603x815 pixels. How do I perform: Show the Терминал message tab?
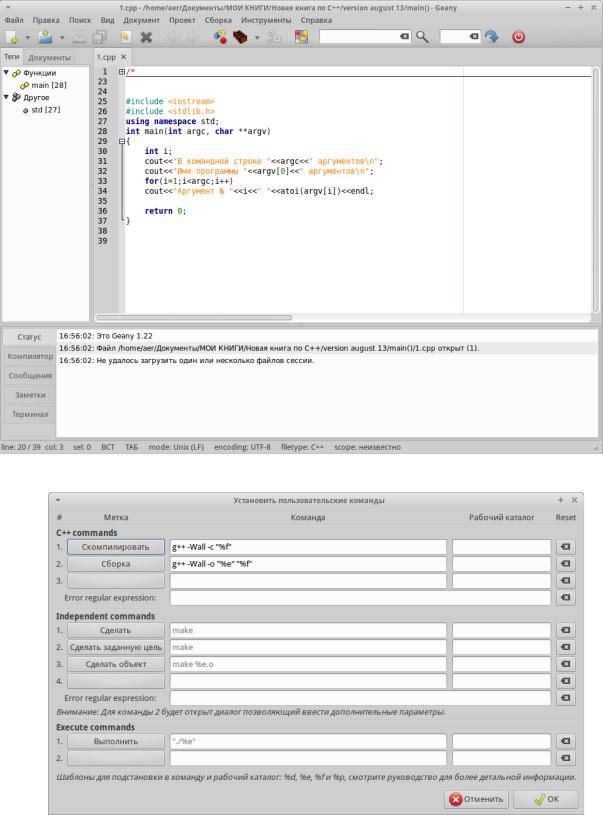(30, 414)
